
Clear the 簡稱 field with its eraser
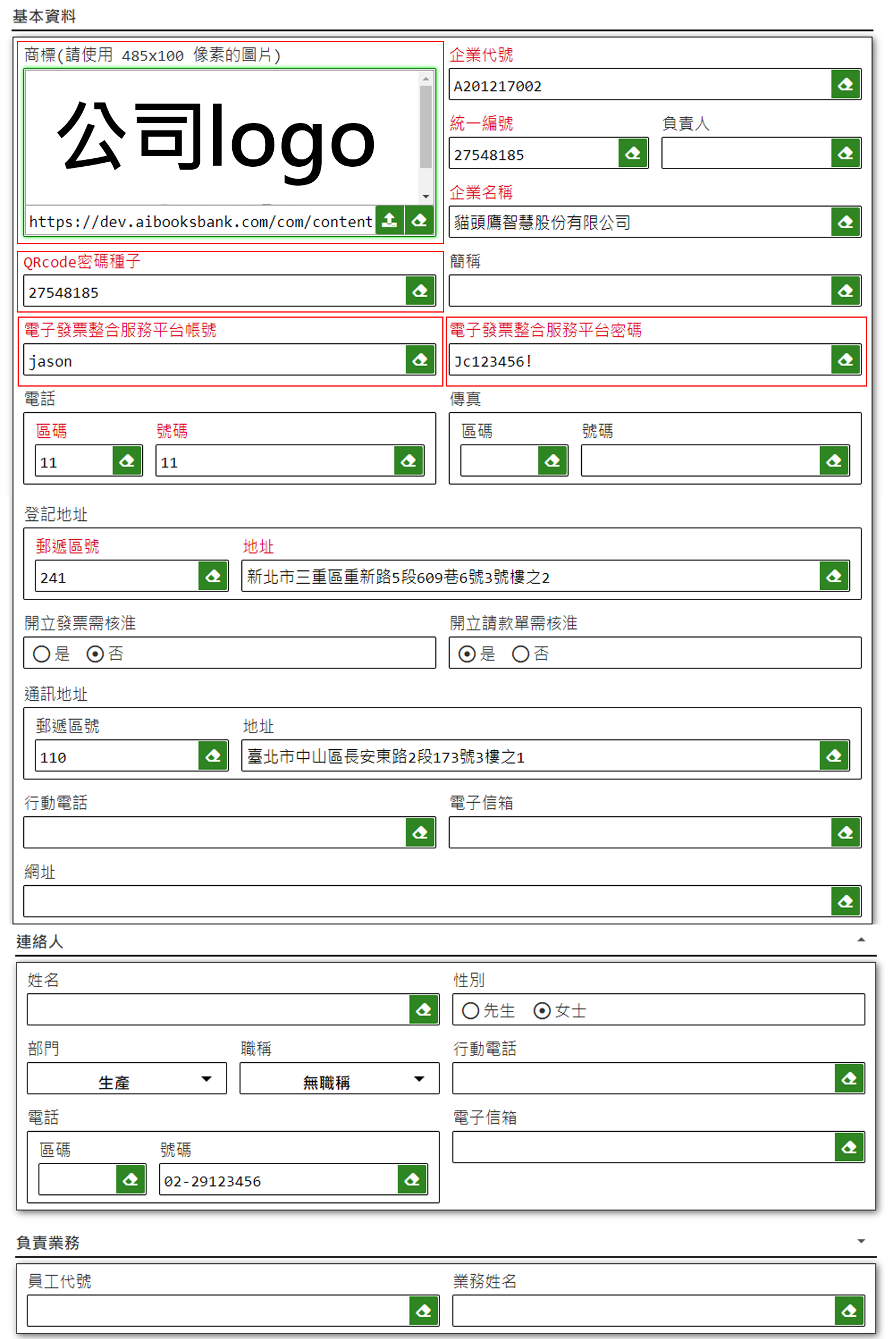[846, 291]
